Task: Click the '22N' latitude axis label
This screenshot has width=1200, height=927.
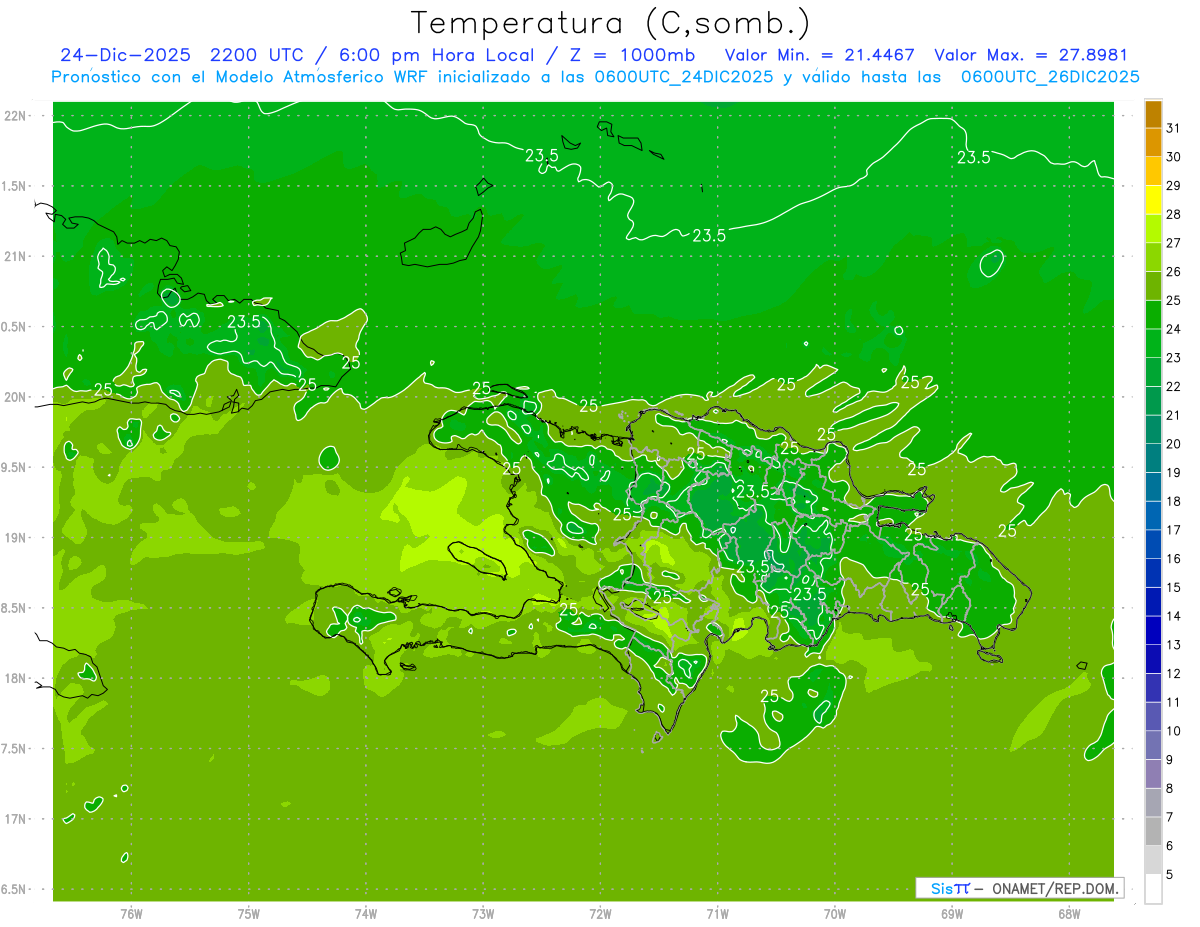Action: click(16, 116)
